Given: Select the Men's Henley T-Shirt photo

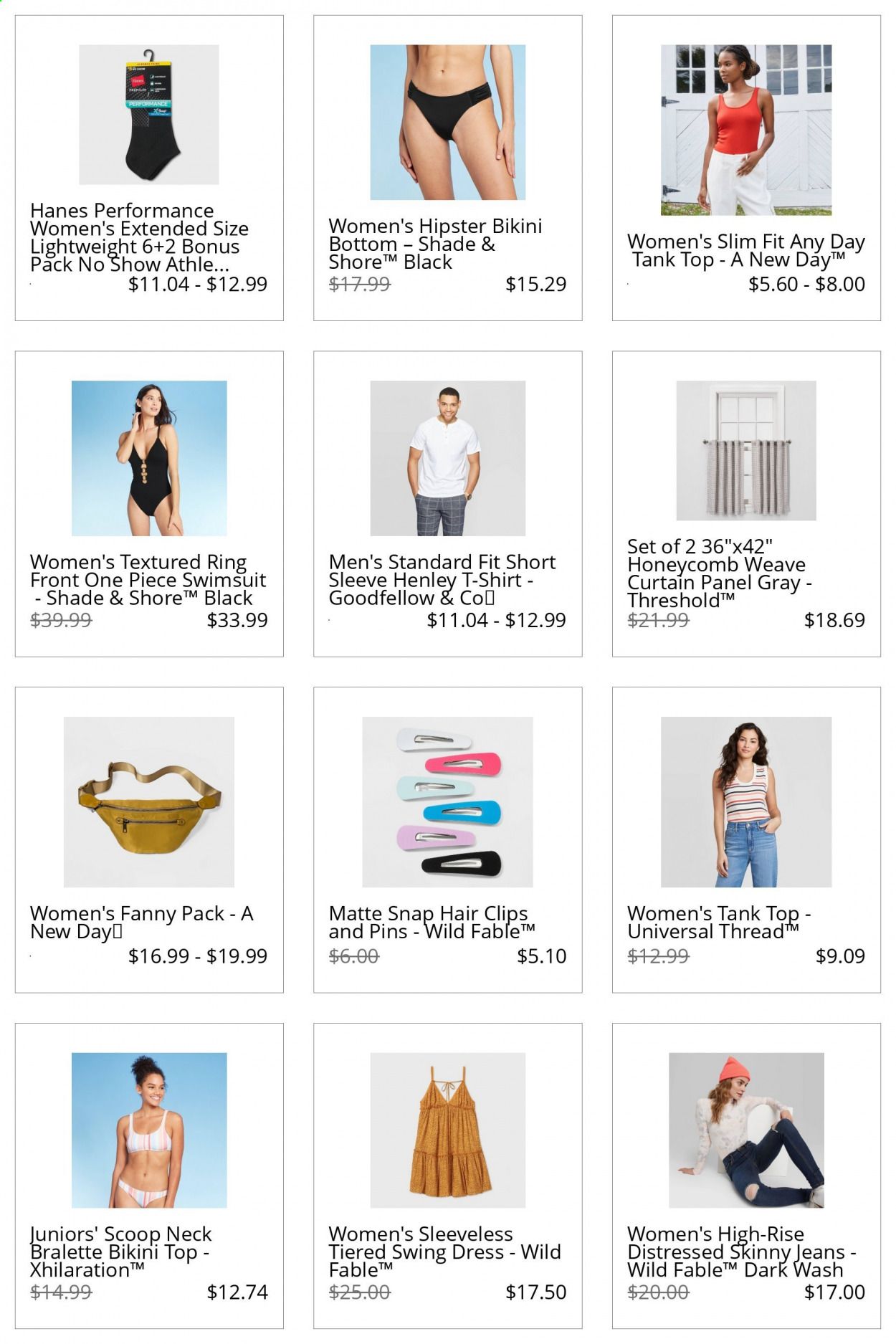Looking at the screenshot, I should (447, 458).
